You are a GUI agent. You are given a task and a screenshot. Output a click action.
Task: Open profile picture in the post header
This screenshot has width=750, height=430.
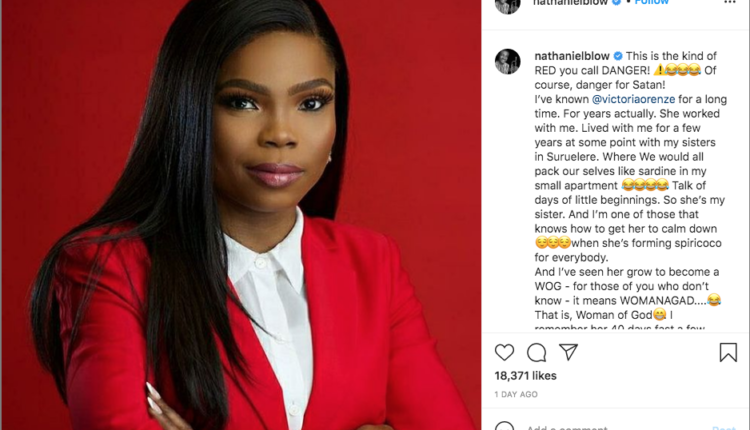click(x=507, y=6)
